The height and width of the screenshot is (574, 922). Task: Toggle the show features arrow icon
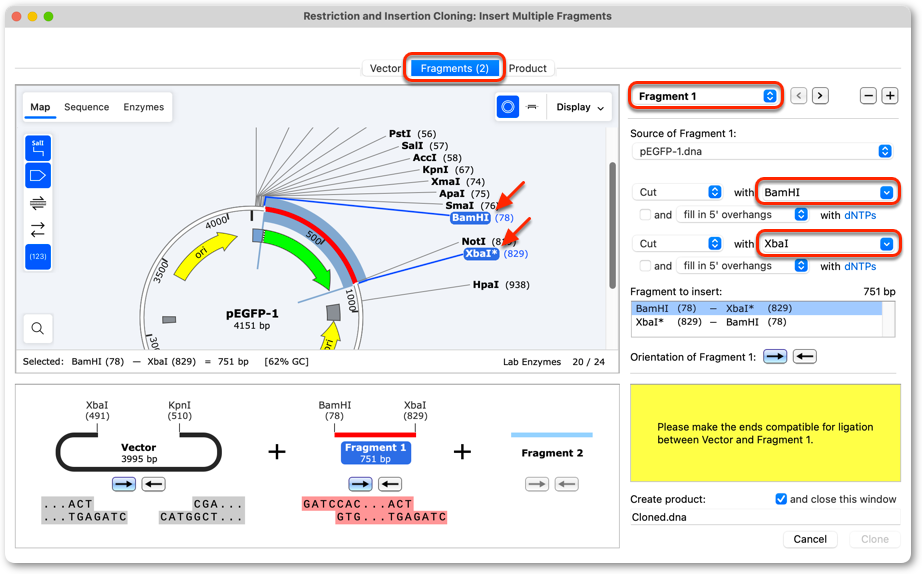(38, 175)
